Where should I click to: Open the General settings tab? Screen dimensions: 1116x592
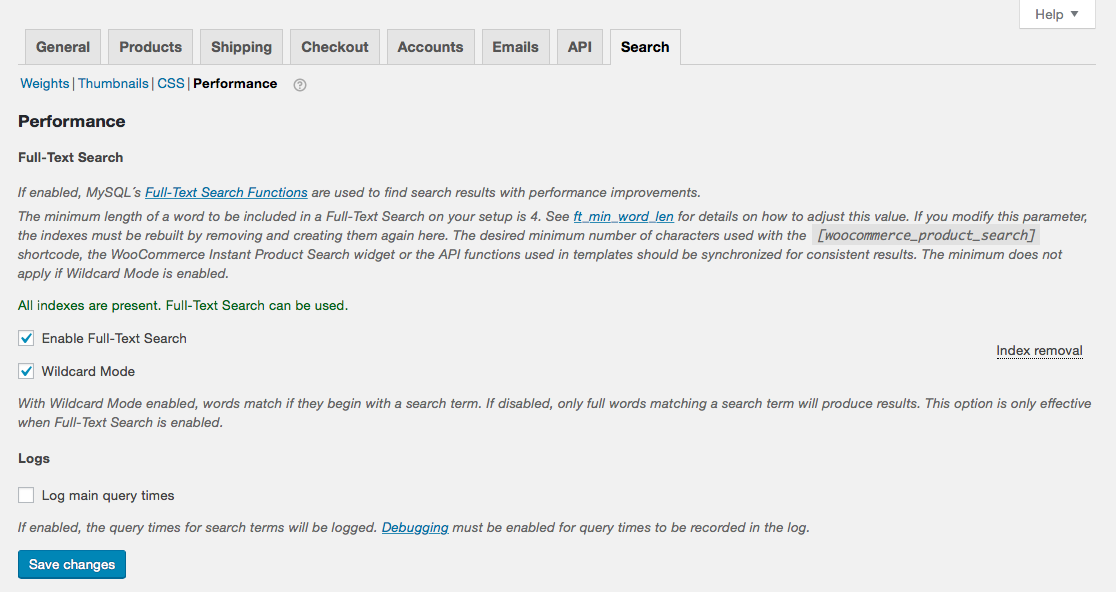click(x=63, y=47)
